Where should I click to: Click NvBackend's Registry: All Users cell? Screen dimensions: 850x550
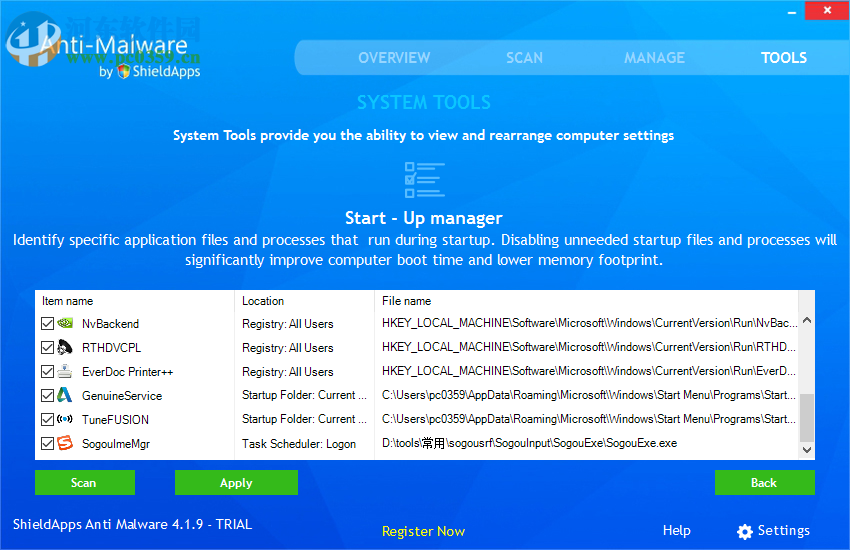click(287, 323)
